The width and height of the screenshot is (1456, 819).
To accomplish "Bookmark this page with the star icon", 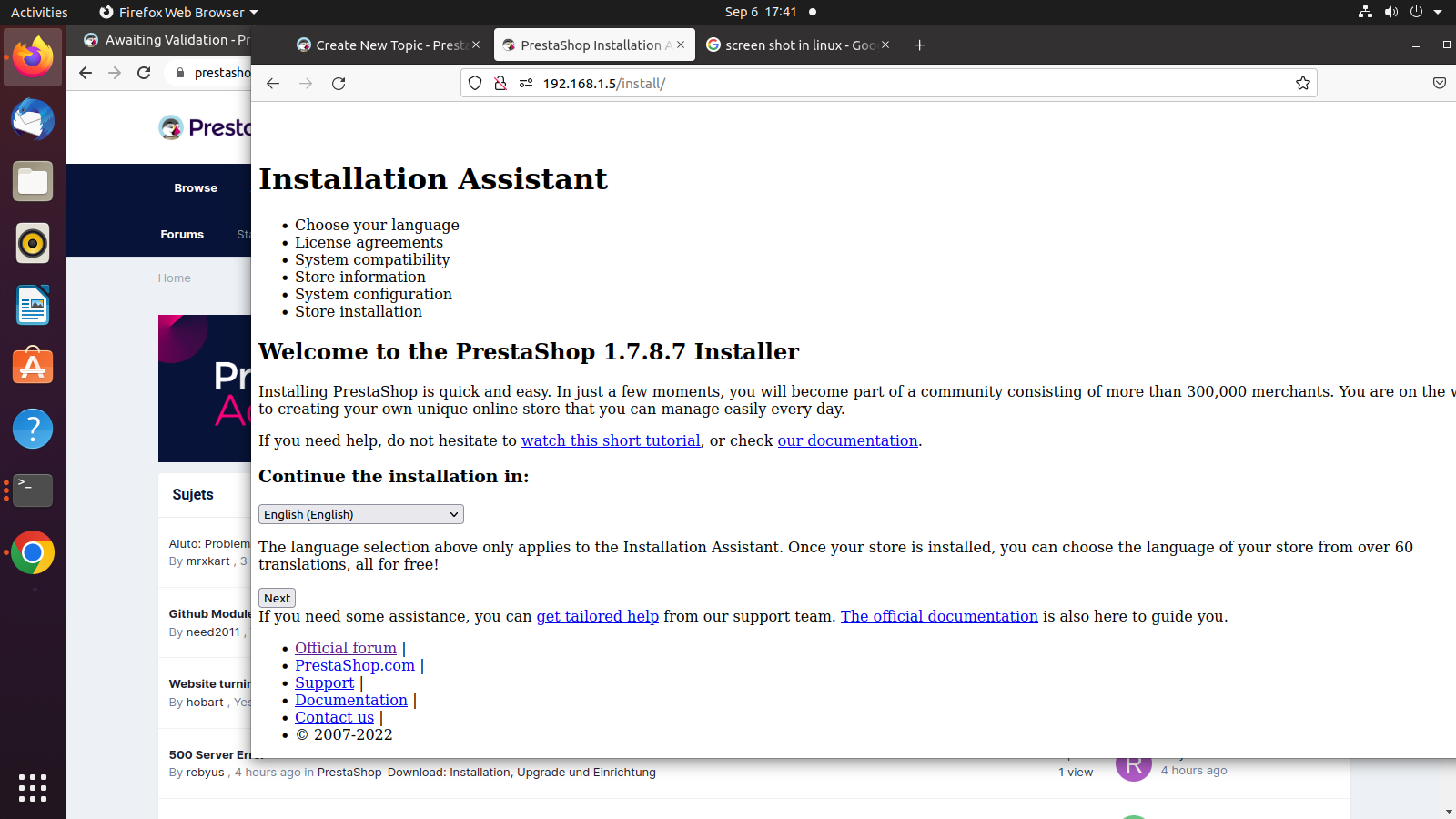I will [x=1303, y=84].
